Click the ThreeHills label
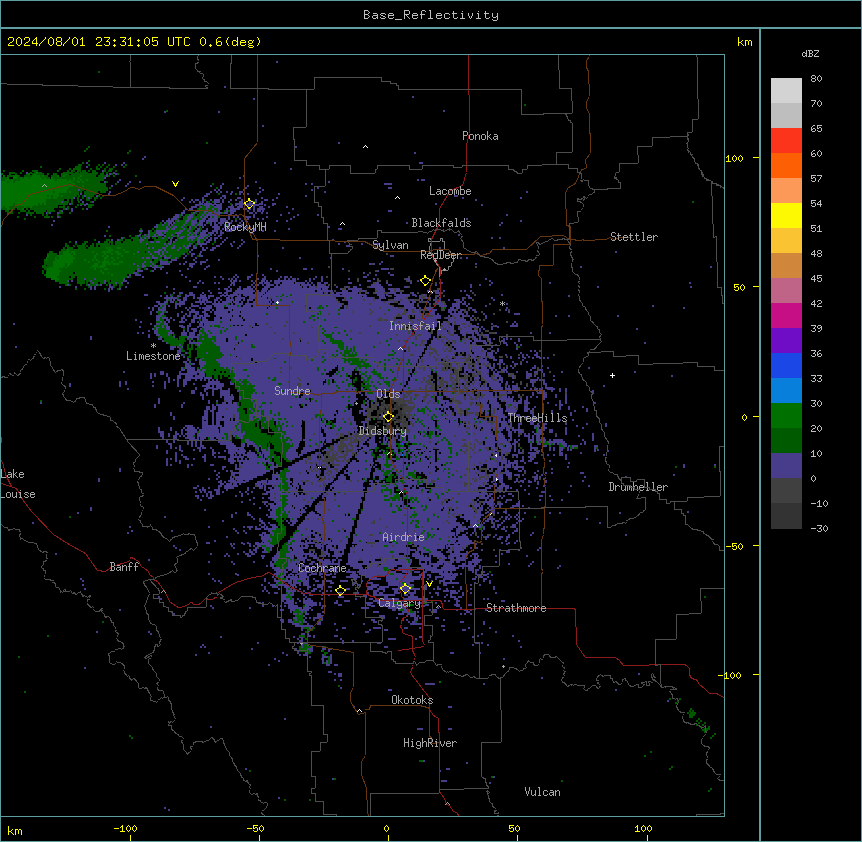 click(x=537, y=418)
